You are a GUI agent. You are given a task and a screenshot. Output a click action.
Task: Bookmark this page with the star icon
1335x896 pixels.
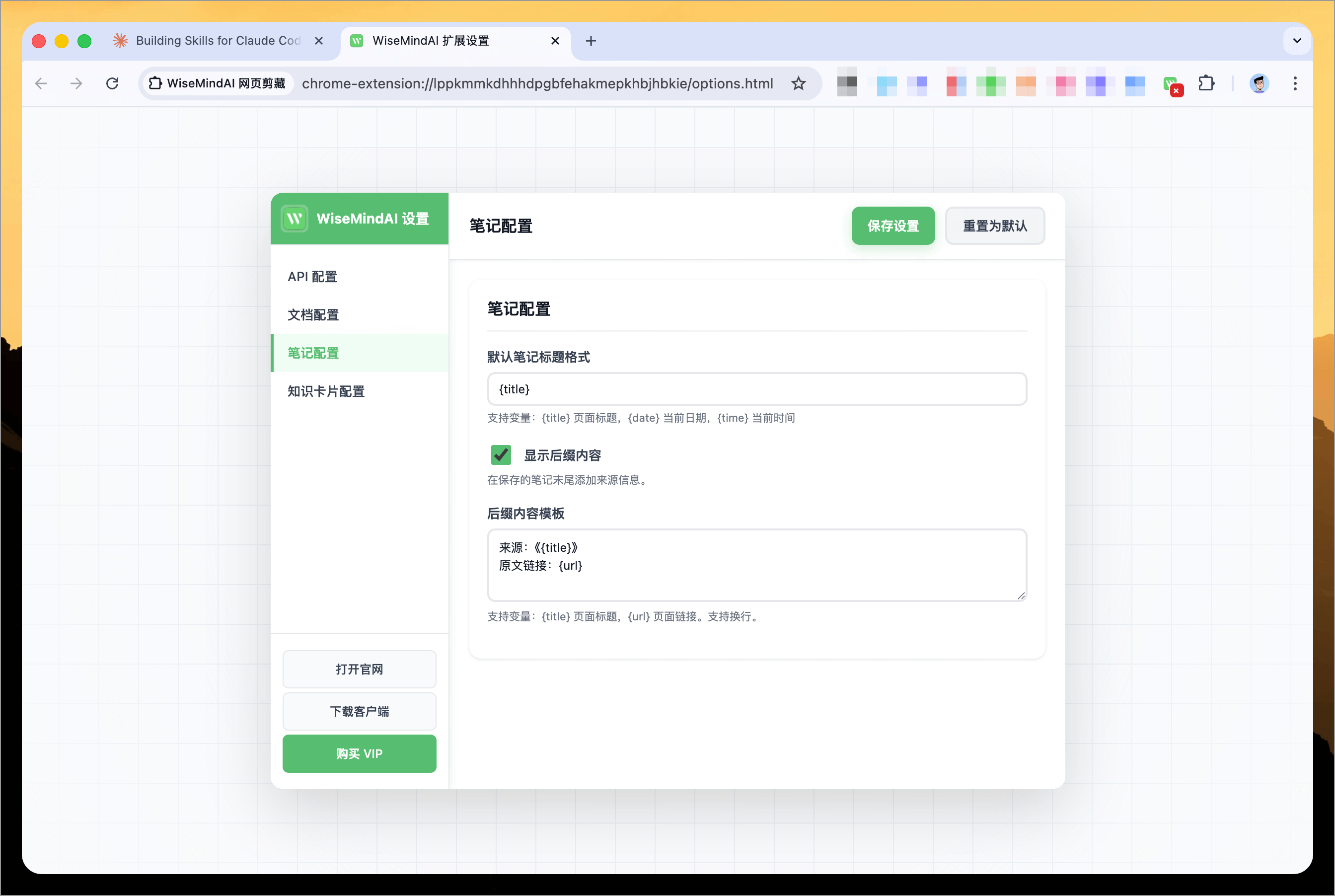[x=799, y=83]
